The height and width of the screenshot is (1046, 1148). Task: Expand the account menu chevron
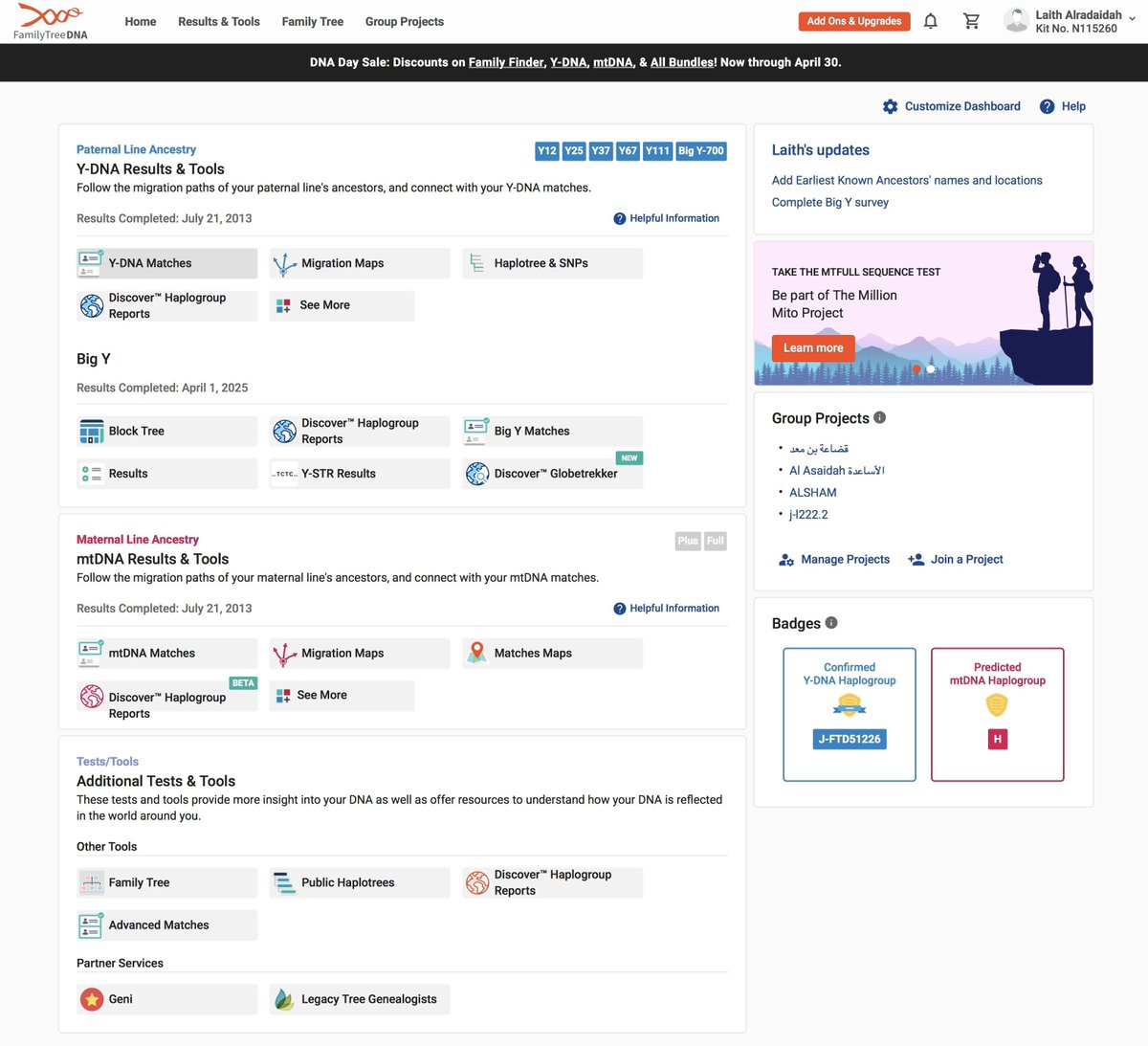coord(1133,18)
